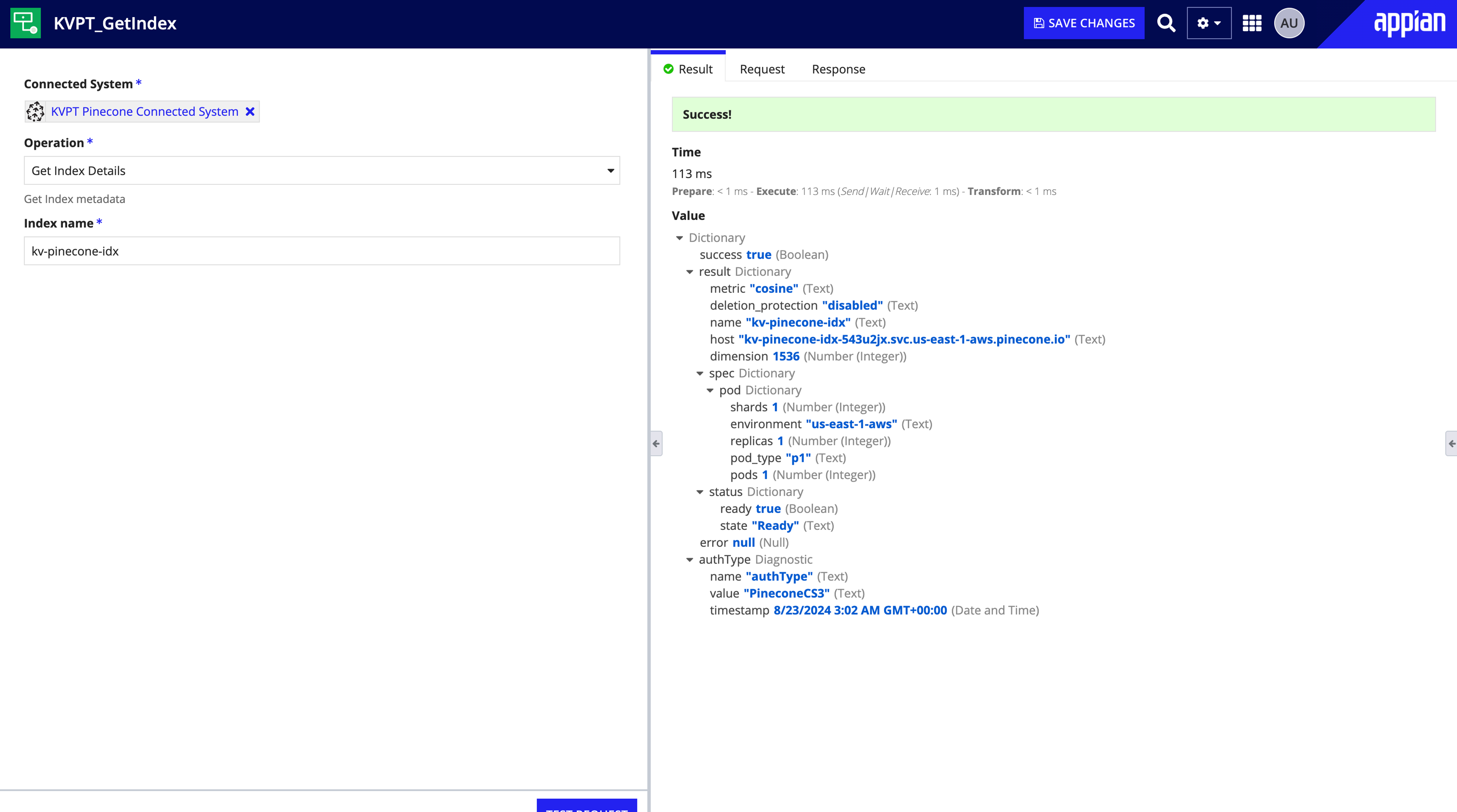Collapse the root Dictionary node
The image size is (1457, 812).
click(x=679, y=238)
